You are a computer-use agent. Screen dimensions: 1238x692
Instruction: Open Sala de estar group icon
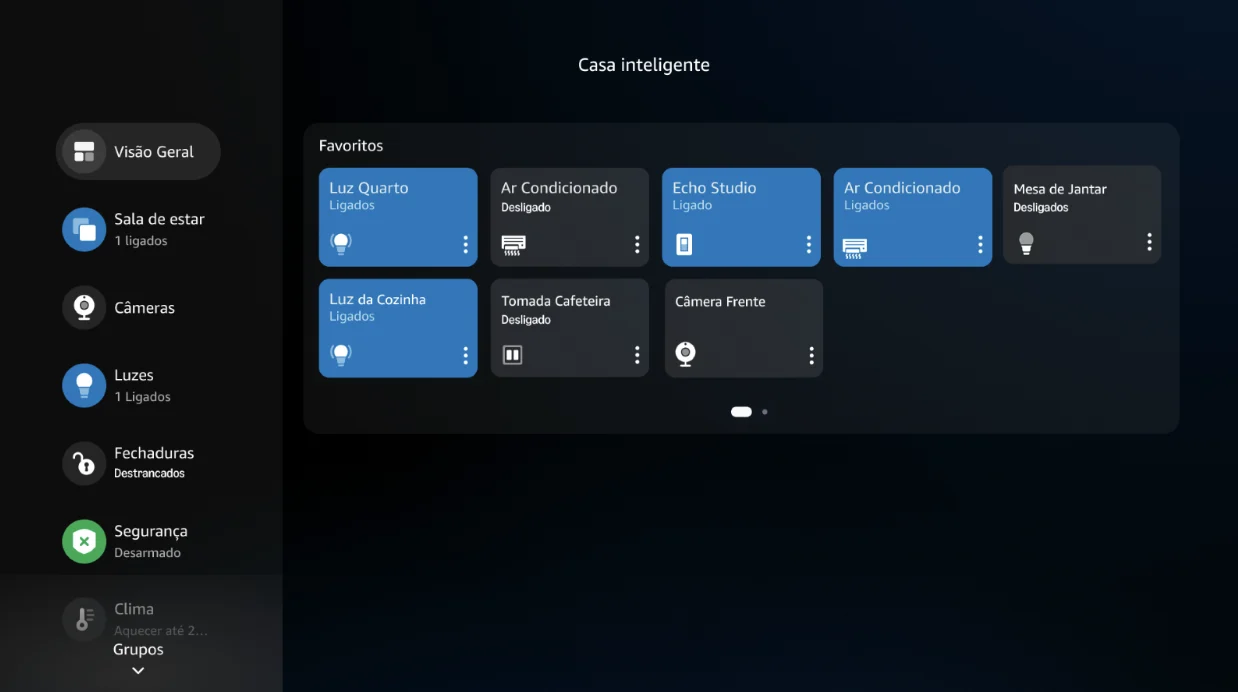click(84, 230)
